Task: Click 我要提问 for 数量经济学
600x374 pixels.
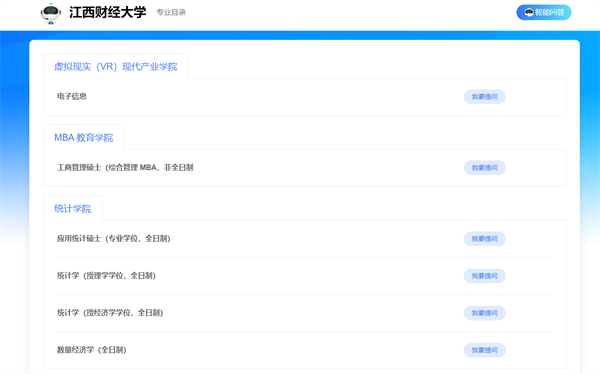Action: (484, 350)
